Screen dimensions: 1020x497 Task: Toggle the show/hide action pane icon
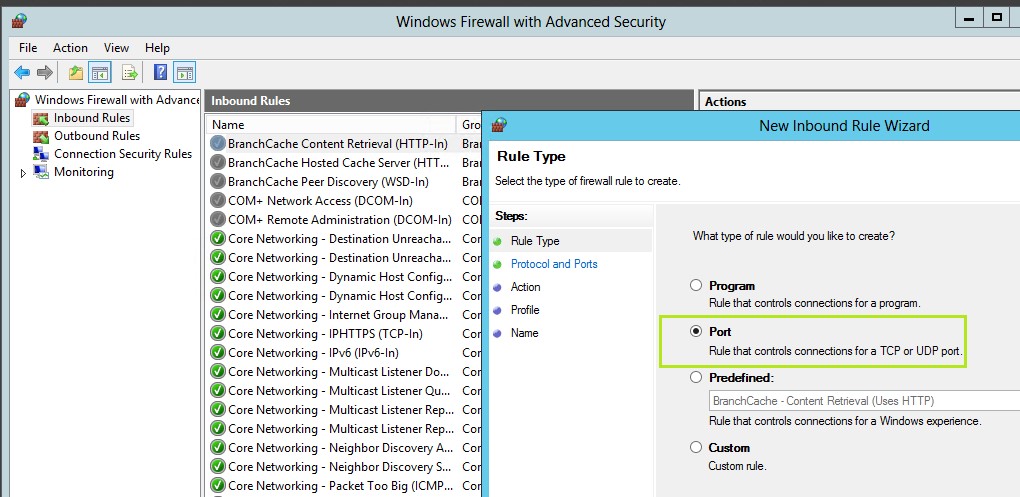tap(185, 72)
